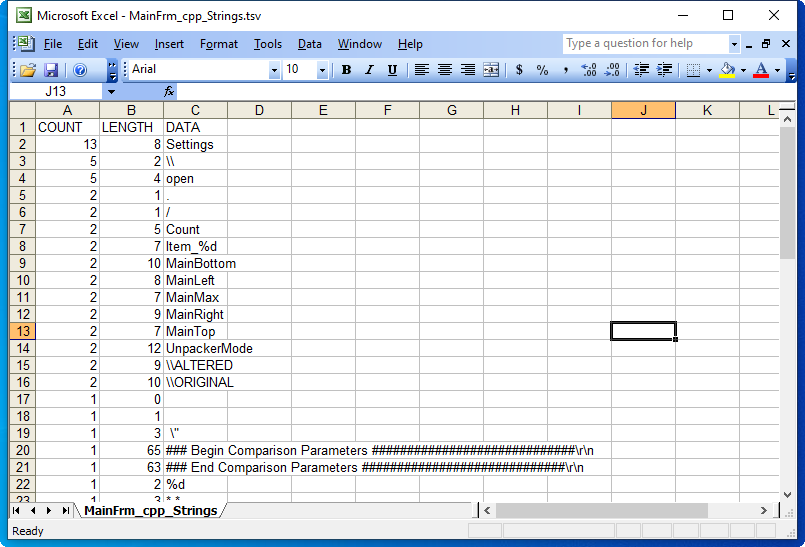Click the column C header
This screenshot has width=805, height=547.
click(x=195, y=110)
